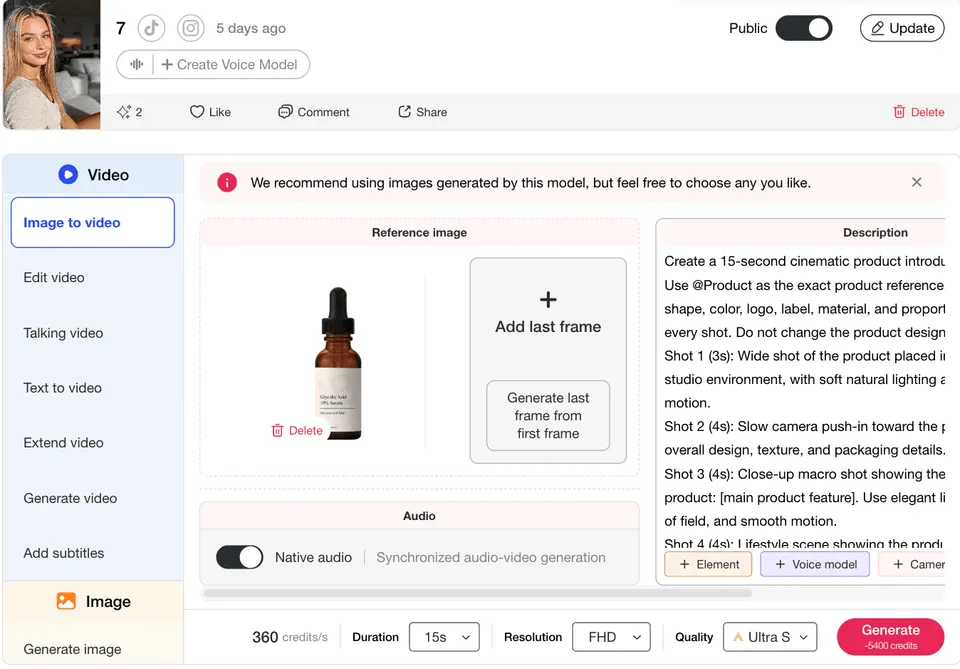Click the Add last frame box

[548, 360]
